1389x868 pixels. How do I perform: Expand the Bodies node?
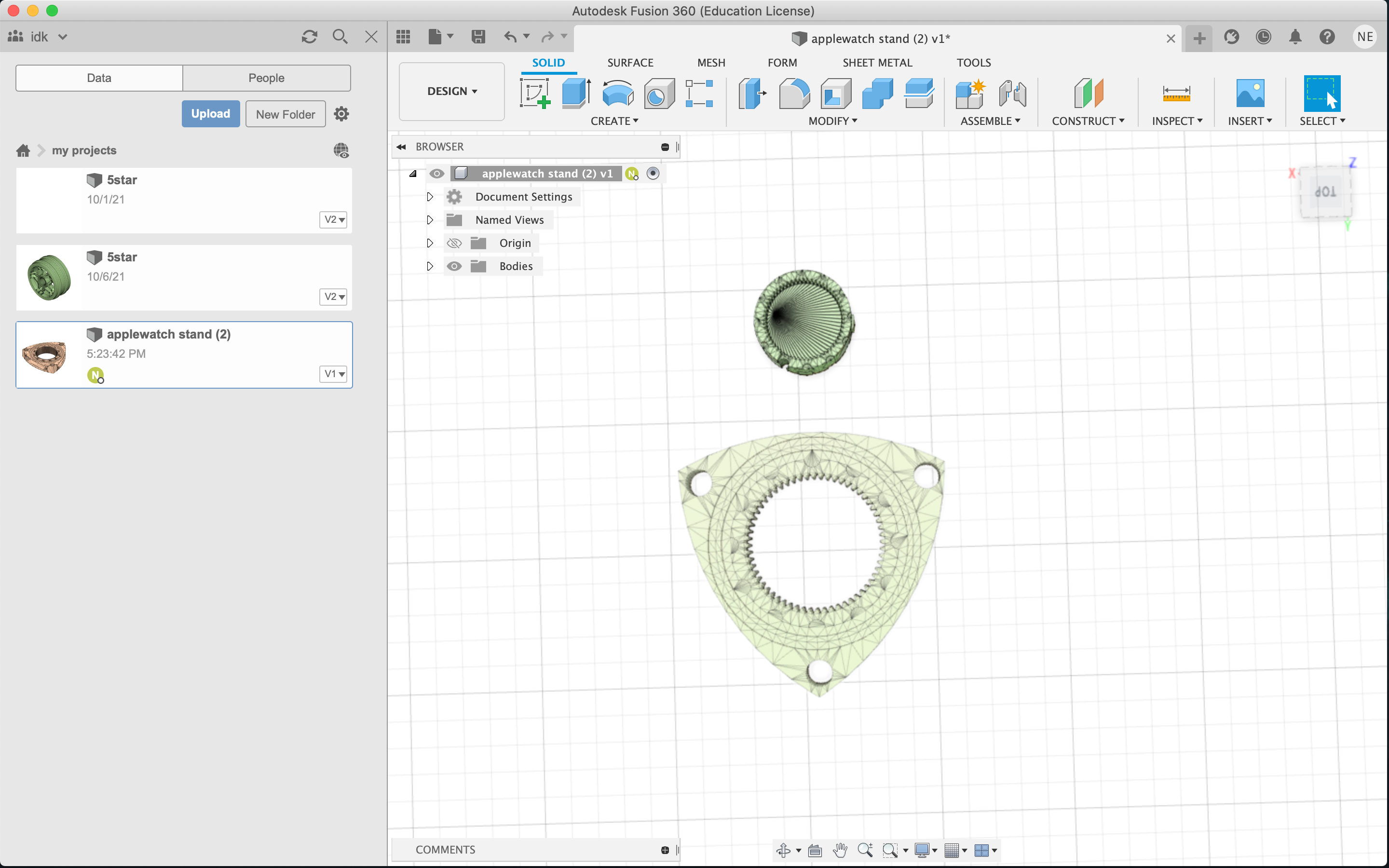(429, 266)
